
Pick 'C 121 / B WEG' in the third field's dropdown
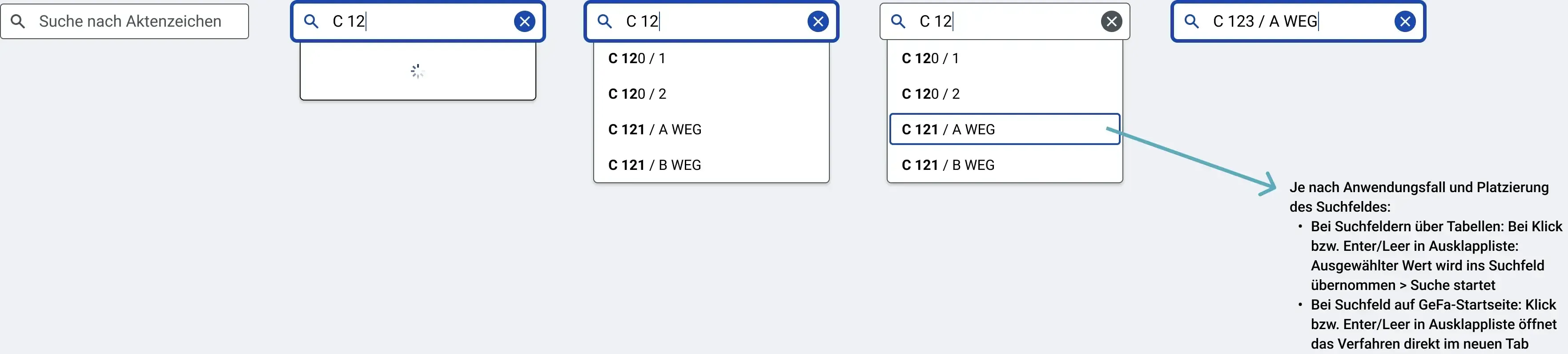pyautogui.click(x=711, y=165)
